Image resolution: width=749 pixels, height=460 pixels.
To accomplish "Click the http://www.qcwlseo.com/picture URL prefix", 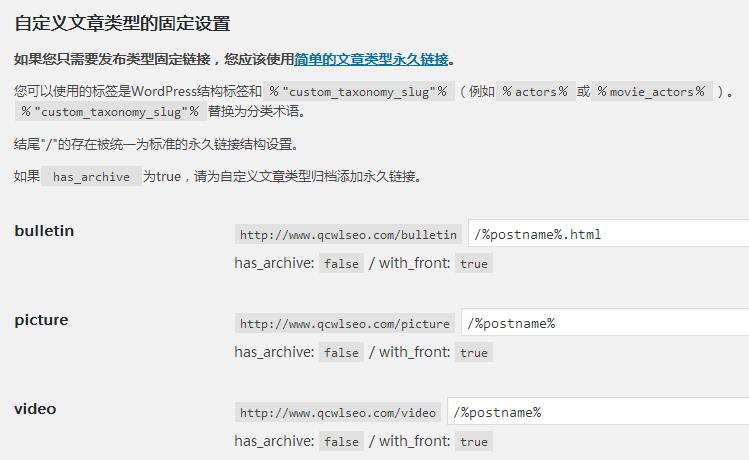I will tap(345, 323).
